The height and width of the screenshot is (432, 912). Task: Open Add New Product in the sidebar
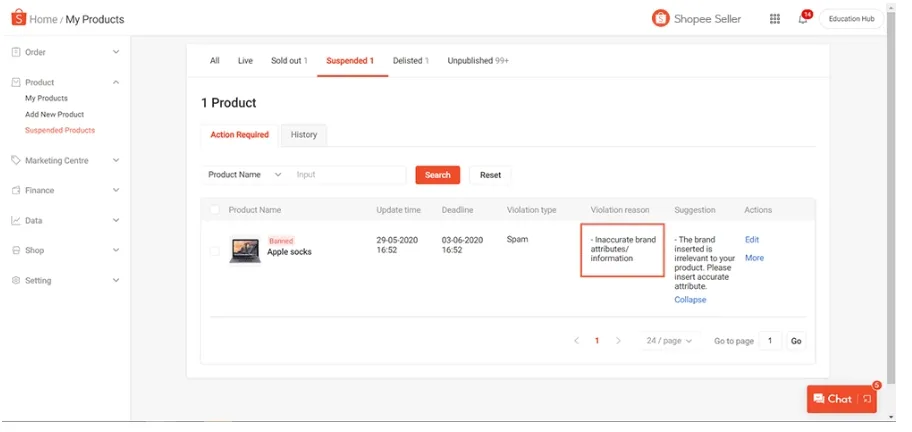coord(54,115)
